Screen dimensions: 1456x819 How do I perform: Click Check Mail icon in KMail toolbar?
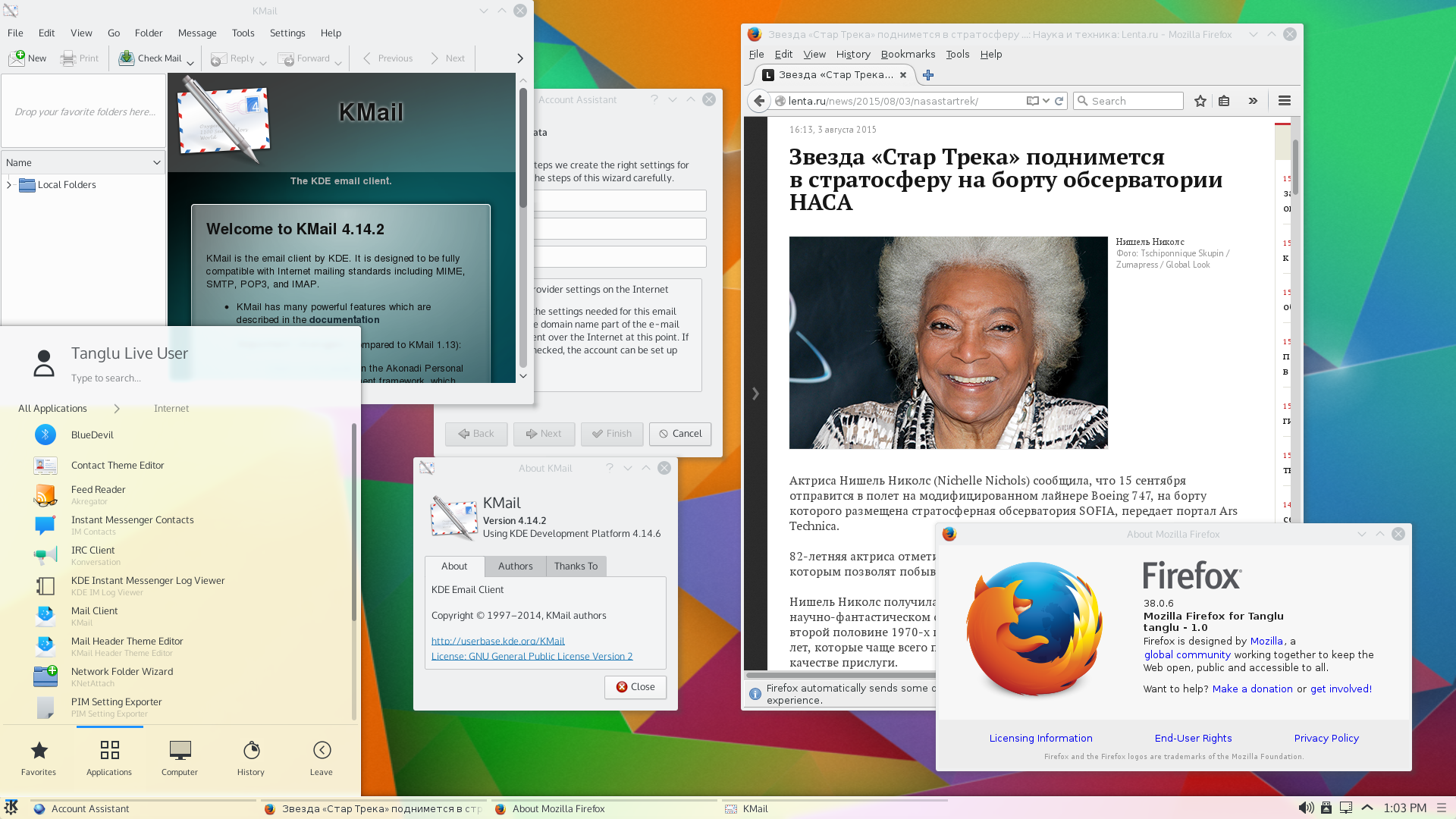[x=150, y=58]
